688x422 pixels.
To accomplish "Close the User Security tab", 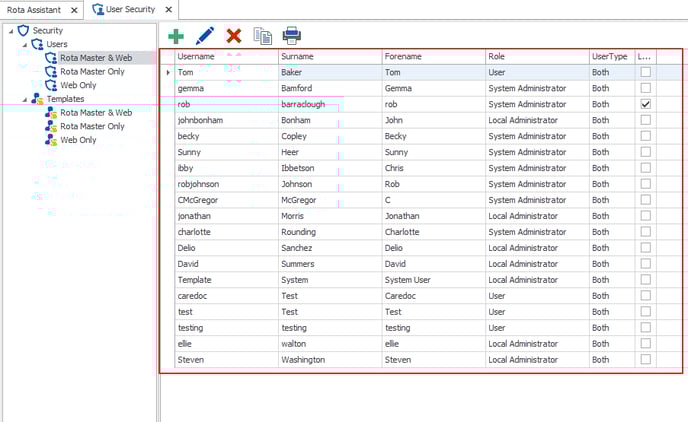I will click(x=168, y=10).
